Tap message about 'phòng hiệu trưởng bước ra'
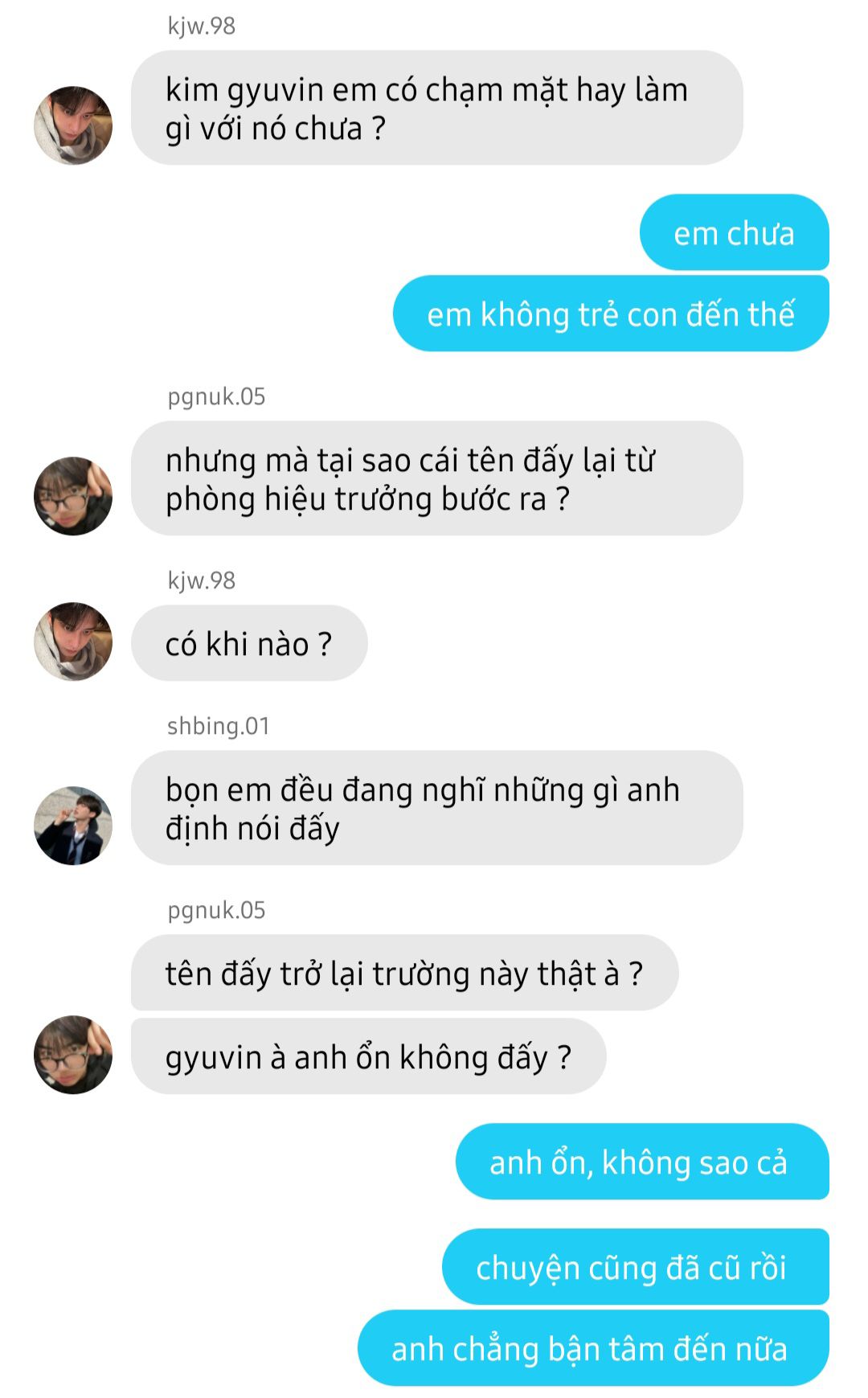This screenshot has height=1398, width=868. pyautogui.click(x=436, y=478)
